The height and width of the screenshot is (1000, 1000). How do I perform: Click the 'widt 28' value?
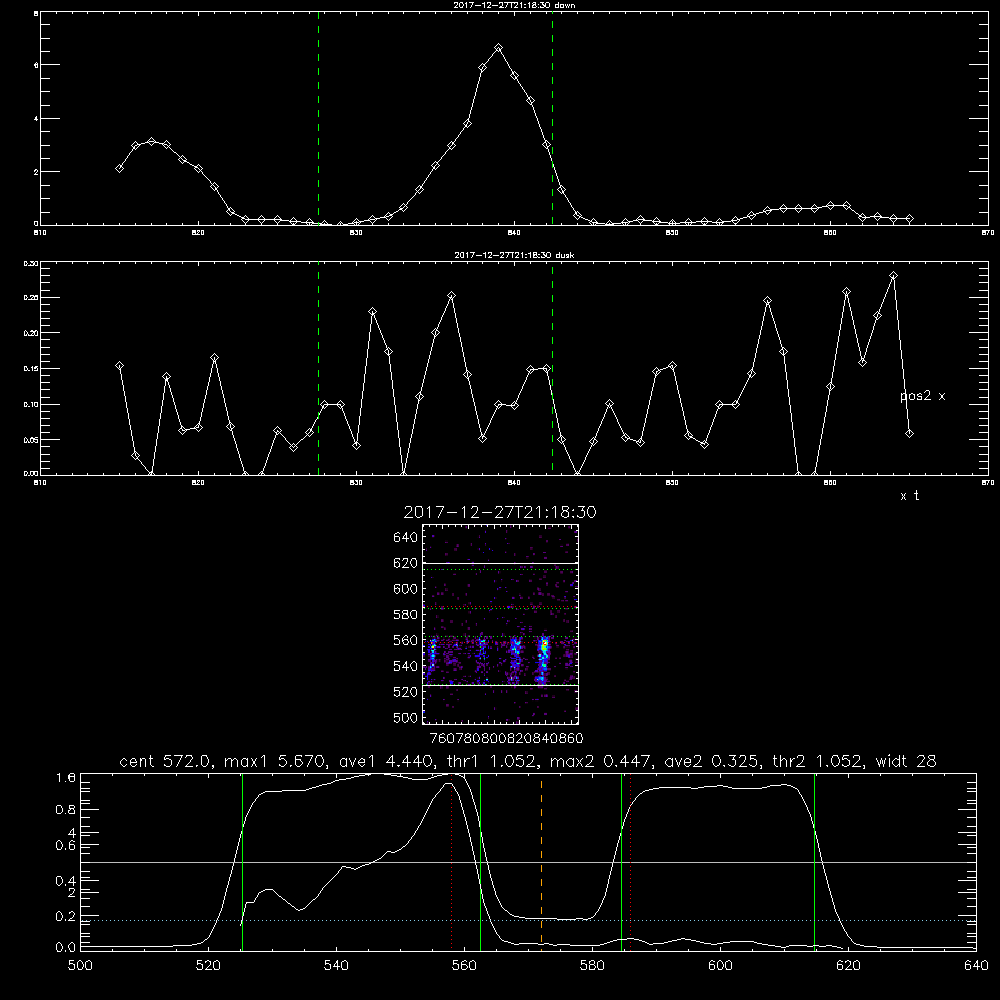click(906, 761)
